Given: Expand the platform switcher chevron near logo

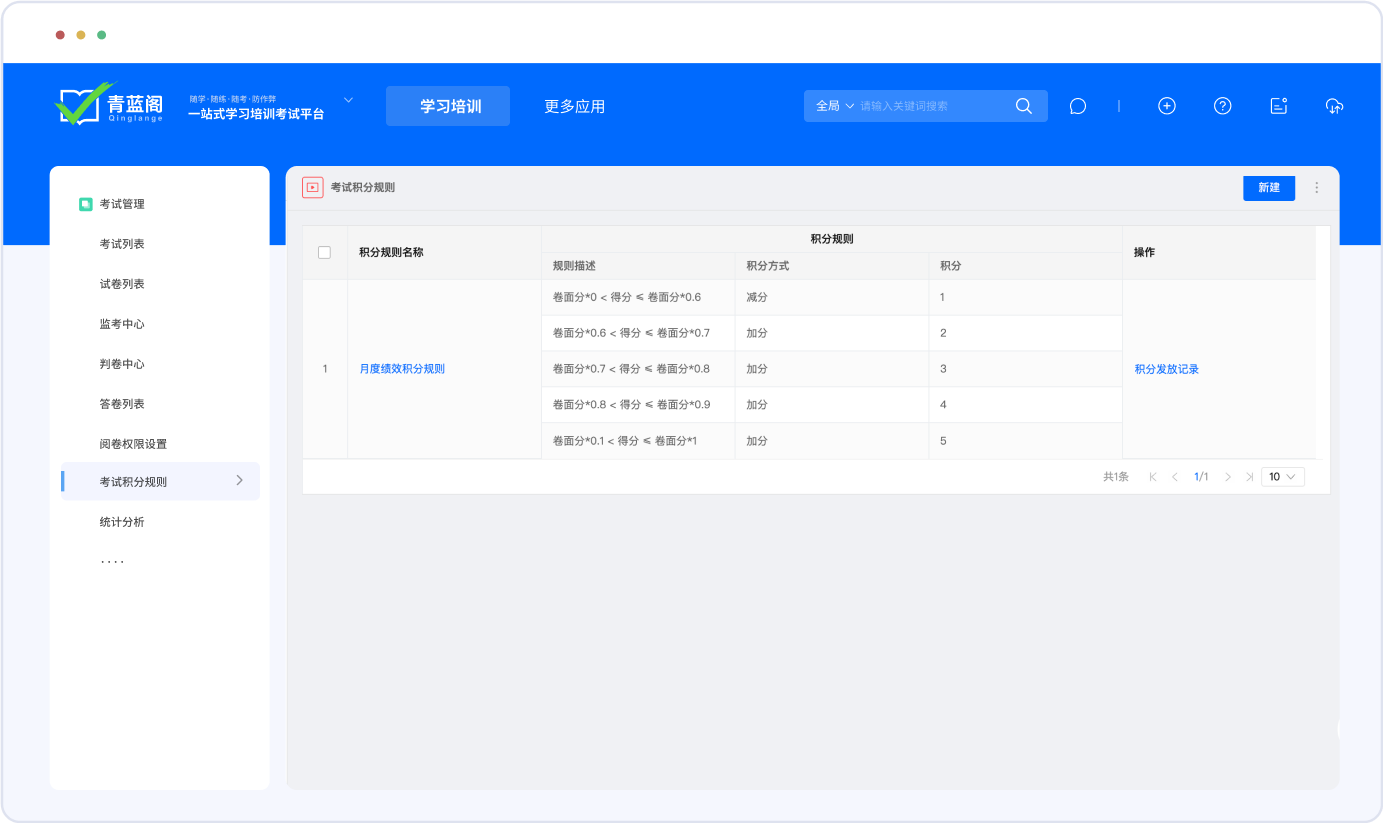Looking at the screenshot, I should [348, 100].
